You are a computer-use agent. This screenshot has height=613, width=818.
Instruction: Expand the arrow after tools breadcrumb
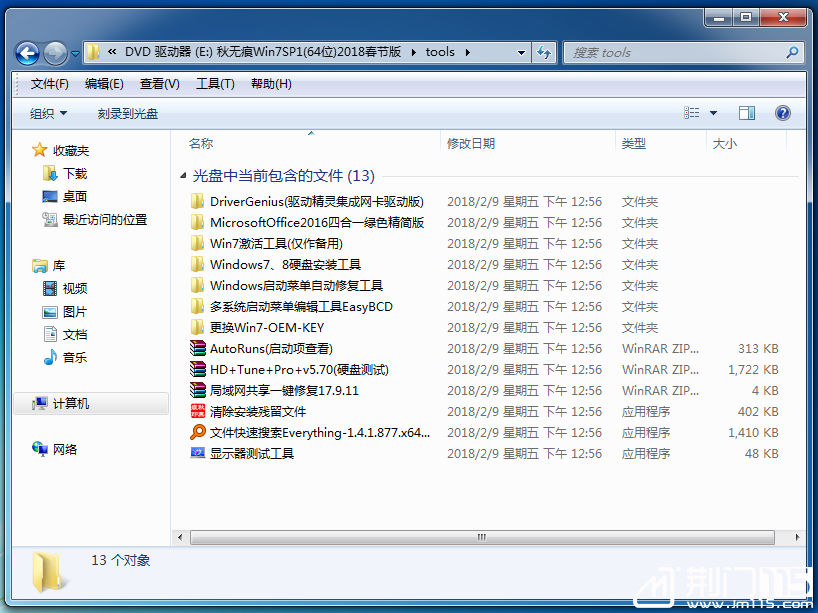point(467,52)
